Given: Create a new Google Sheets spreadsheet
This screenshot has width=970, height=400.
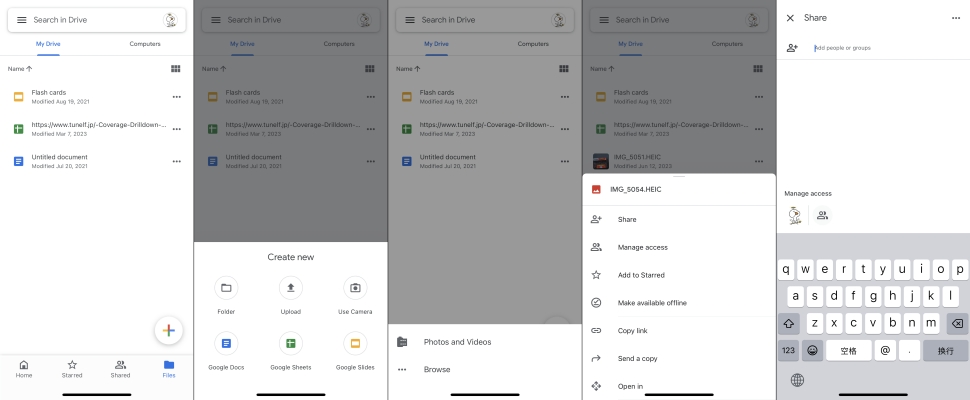Looking at the screenshot, I should click(x=291, y=351).
